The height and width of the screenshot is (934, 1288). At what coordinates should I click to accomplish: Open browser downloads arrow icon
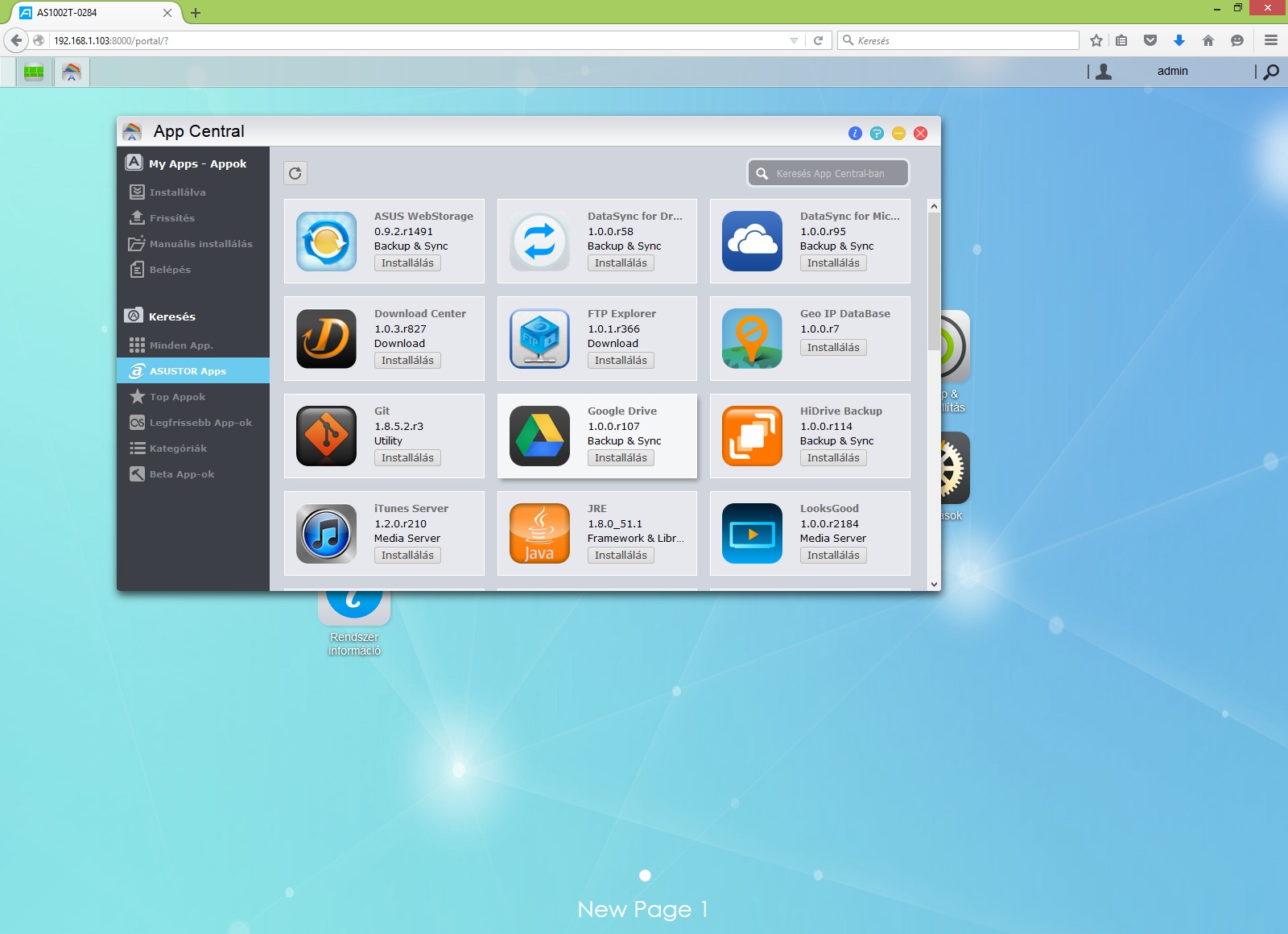1179,40
